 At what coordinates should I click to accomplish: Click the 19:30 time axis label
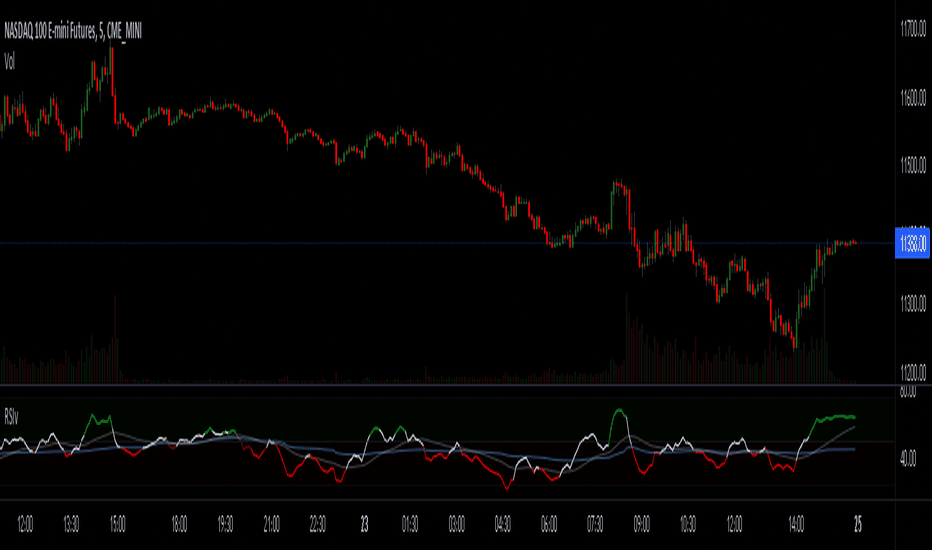pyautogui.click(x=225, y=524)
